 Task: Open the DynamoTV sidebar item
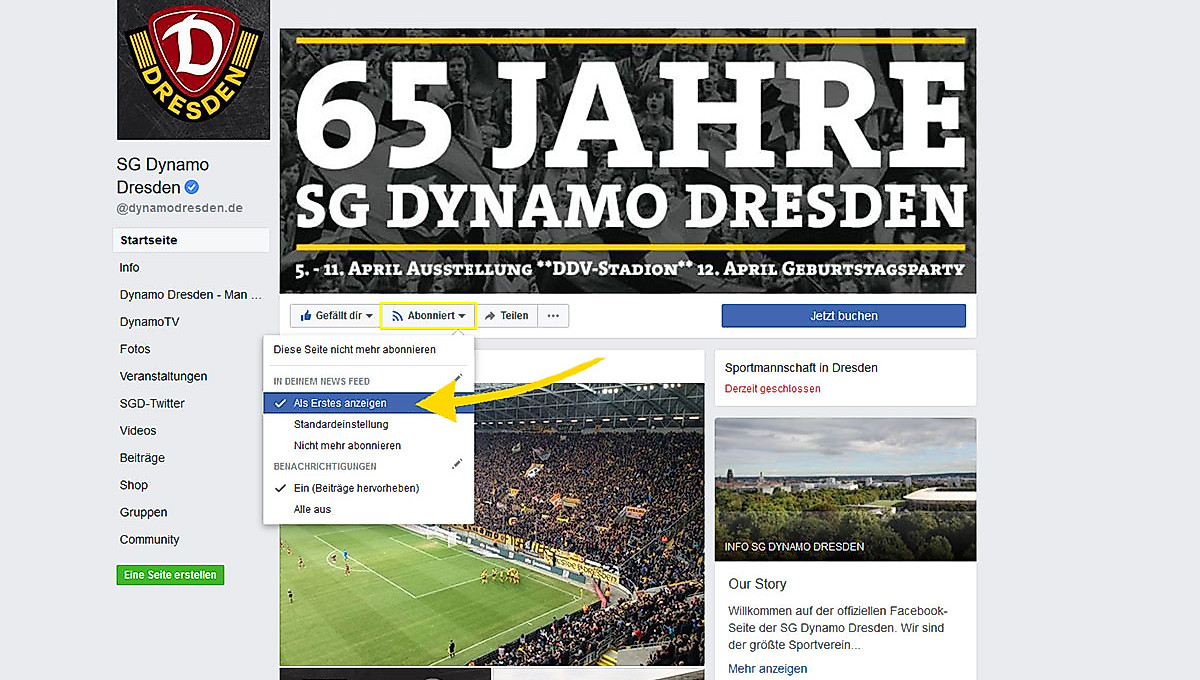(150, 322)
